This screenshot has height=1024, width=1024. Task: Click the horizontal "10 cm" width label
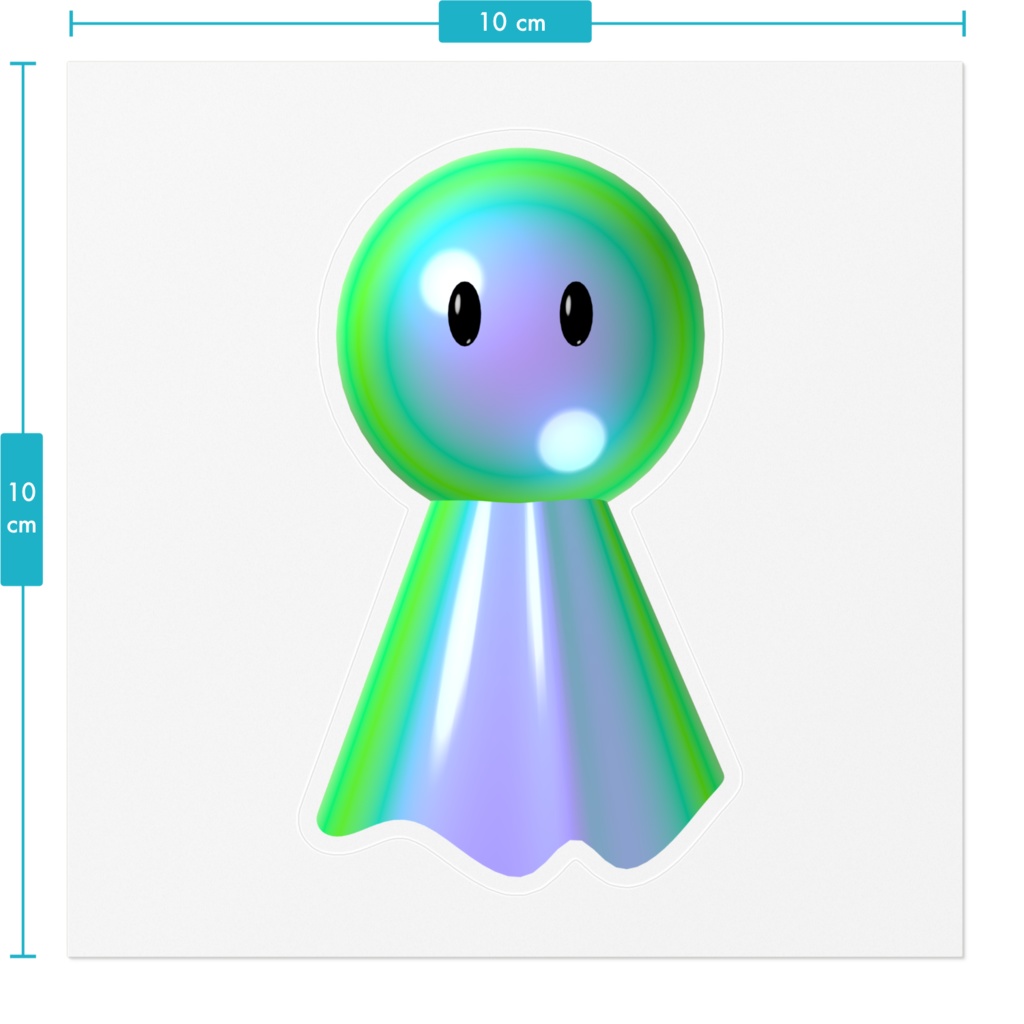515,22
